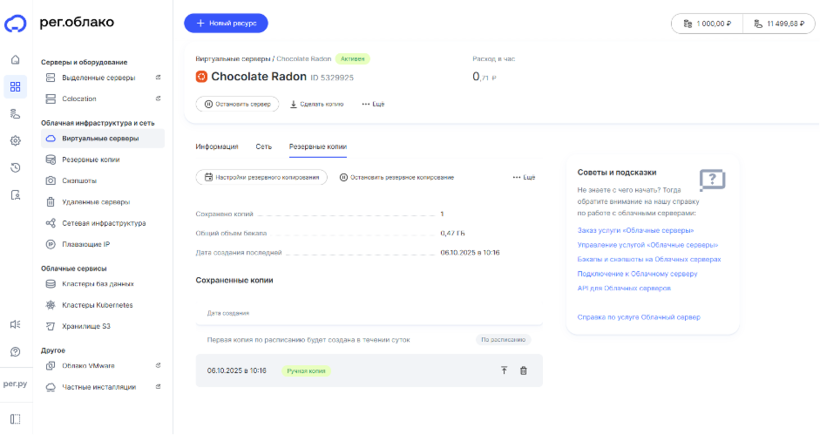820x435 pixels.
Task: Click the history clock icon in the left rail
Action: tap(15, 168)
